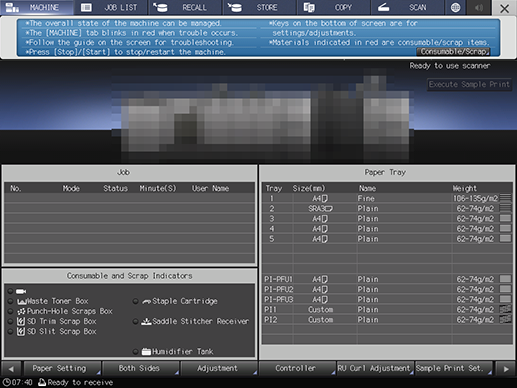Select the Staple Cartridge indicator circle
Viewport: 517px width, 388px height.
pyautogui.click(x=135, y=301)
